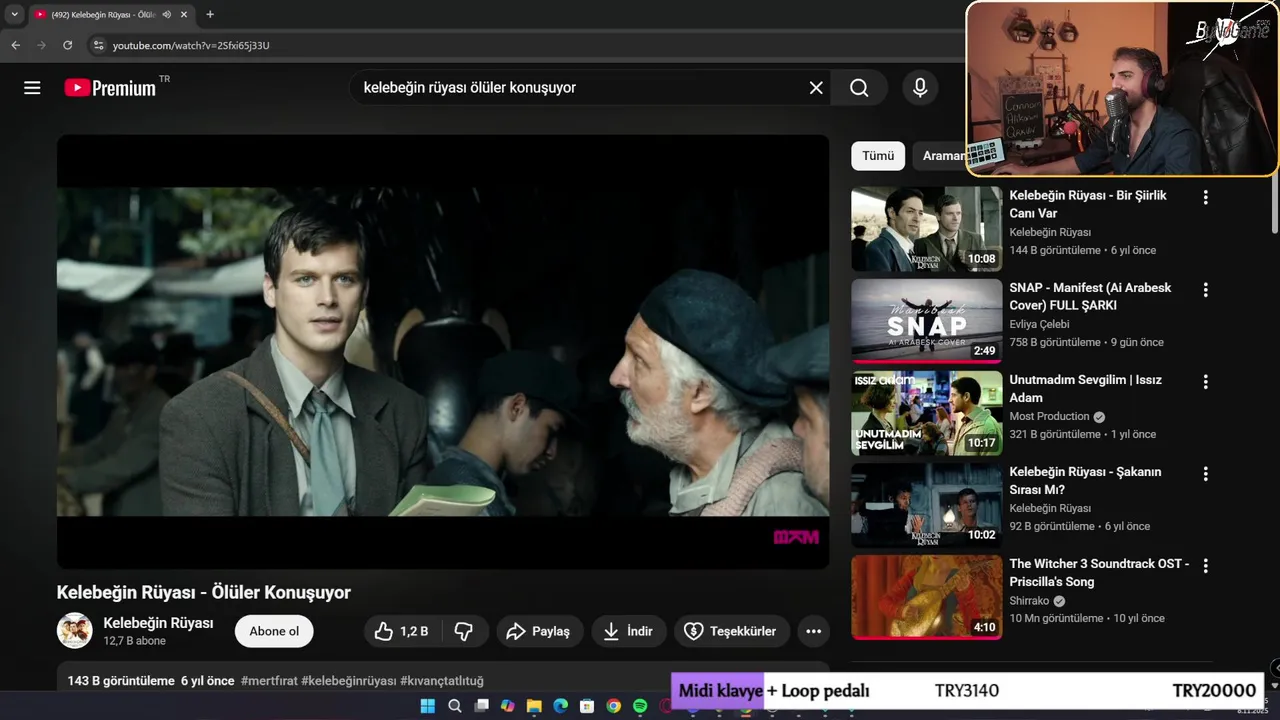
Task: Open Microsoft Store from taskbar
Action: coord(587,706)
